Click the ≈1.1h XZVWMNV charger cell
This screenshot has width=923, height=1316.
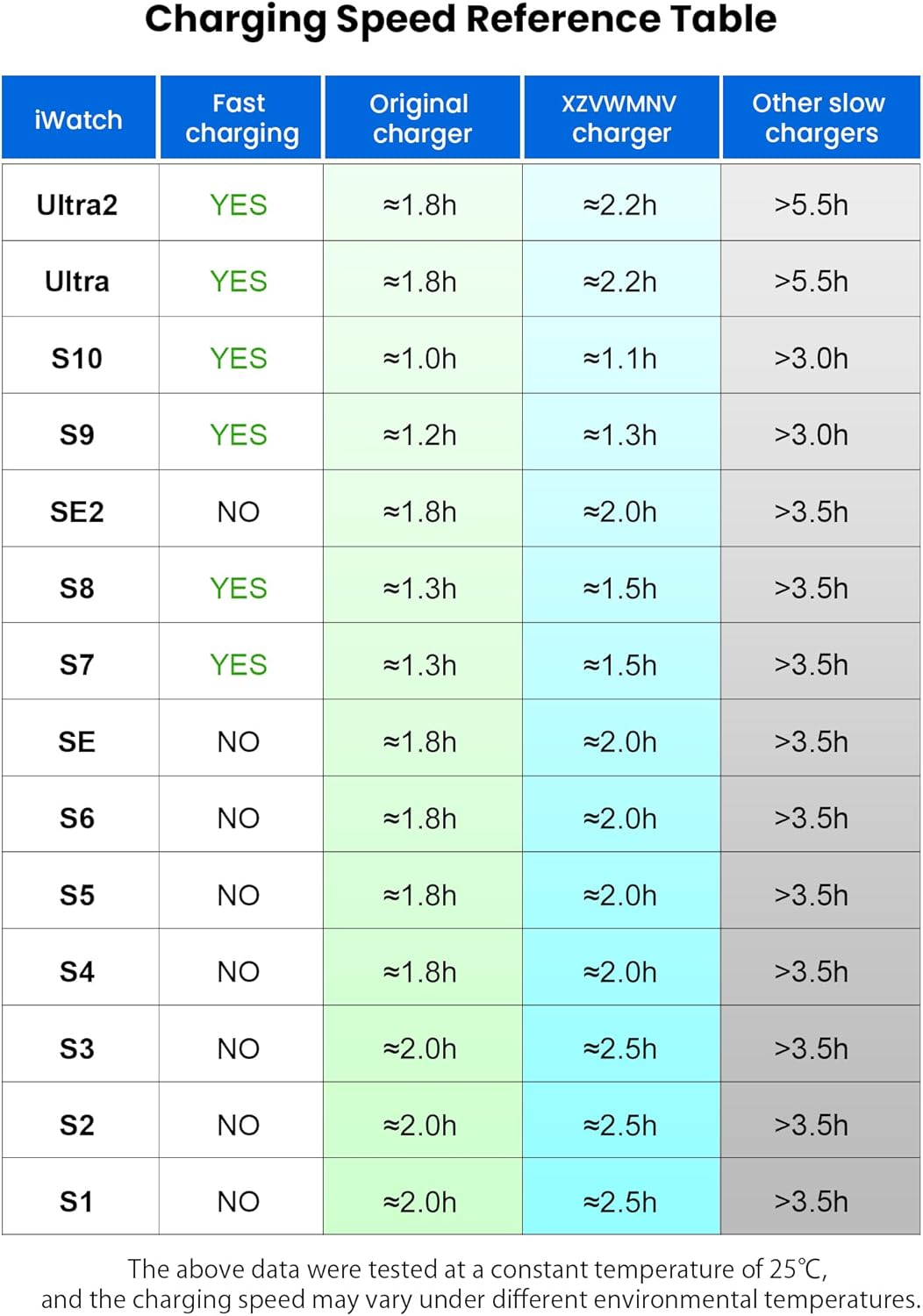coord(620,359)
